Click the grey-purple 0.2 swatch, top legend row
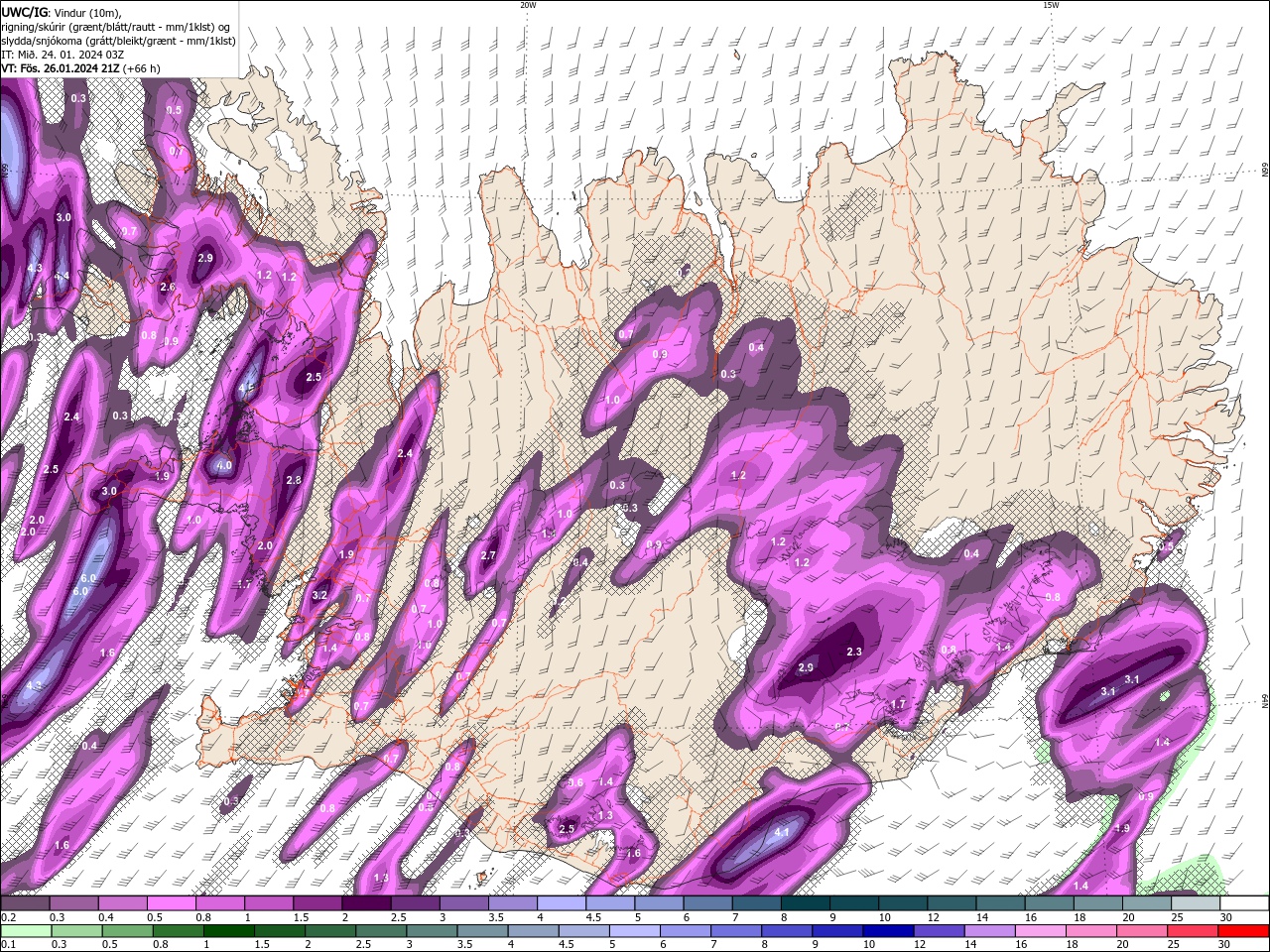 coord(25,903)
